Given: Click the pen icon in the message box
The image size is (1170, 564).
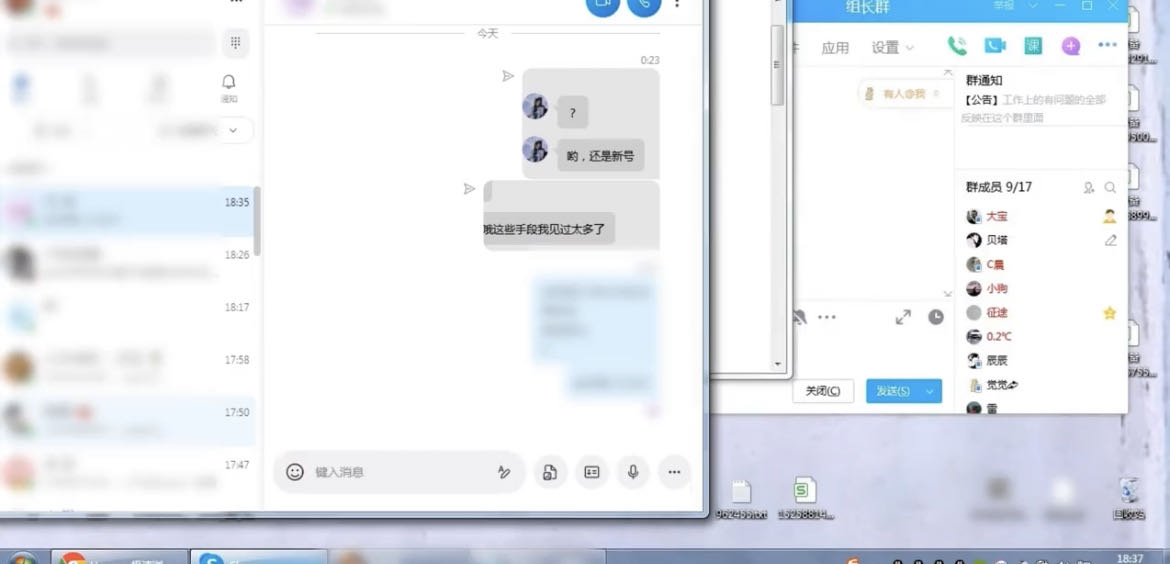Looking at the screenshot, I should click(x=504, y=472).
